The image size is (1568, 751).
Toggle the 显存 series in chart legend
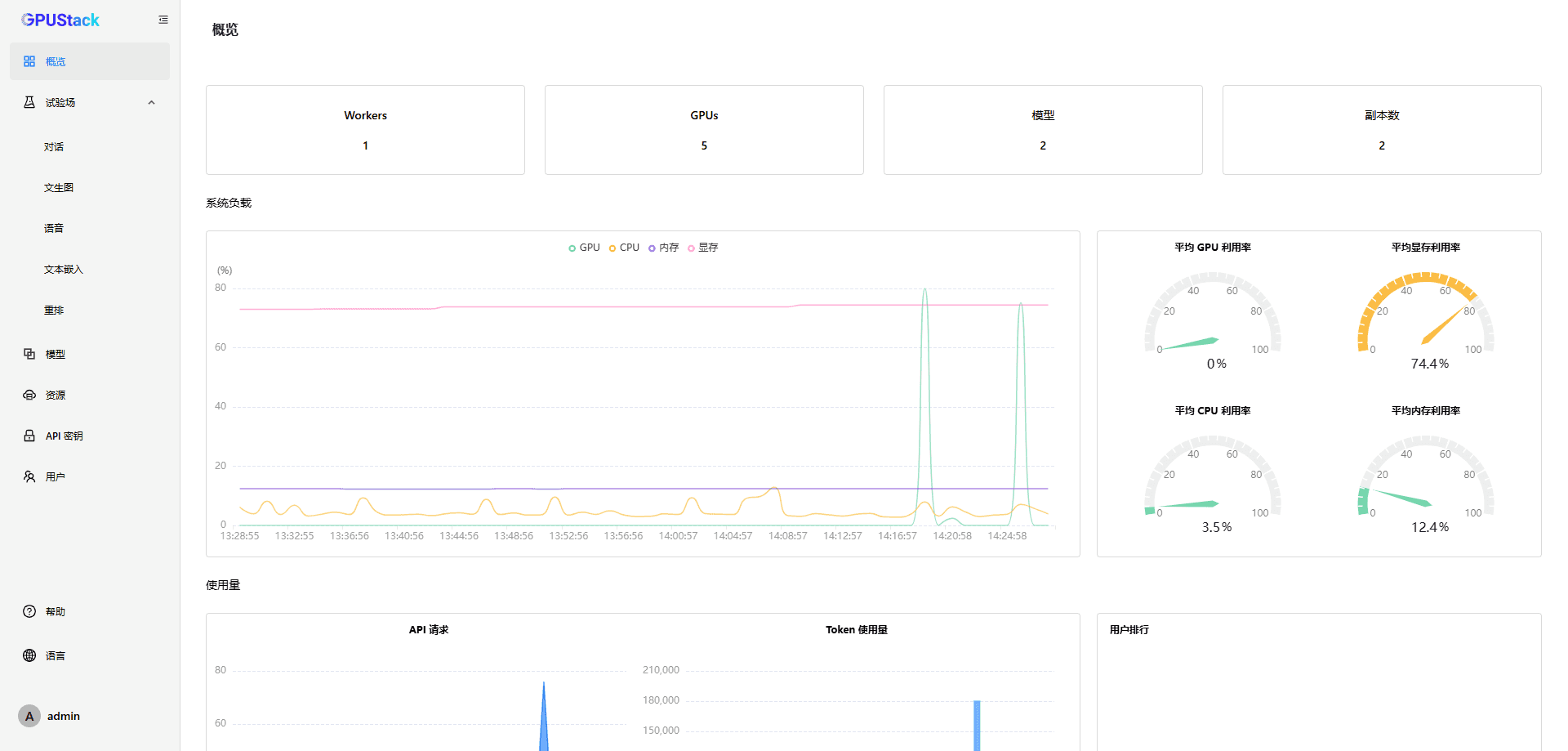point(703,248)
